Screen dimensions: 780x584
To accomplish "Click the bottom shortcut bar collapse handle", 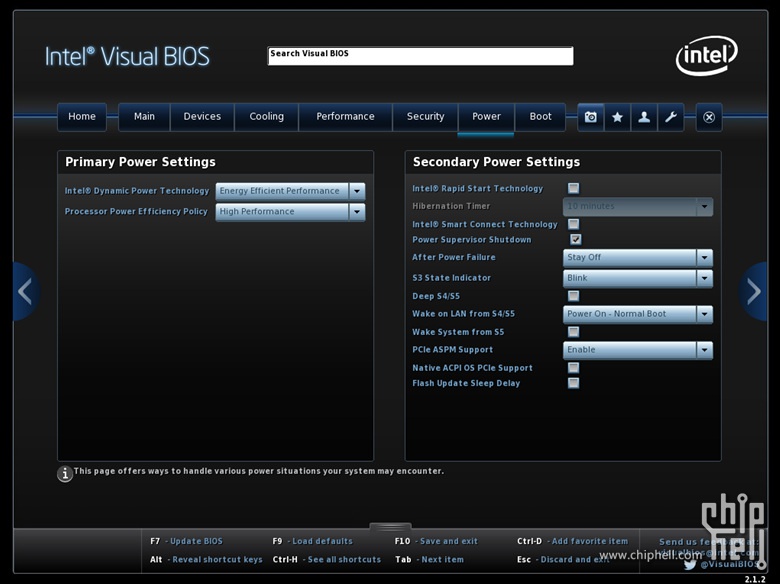I will [390, 526].
